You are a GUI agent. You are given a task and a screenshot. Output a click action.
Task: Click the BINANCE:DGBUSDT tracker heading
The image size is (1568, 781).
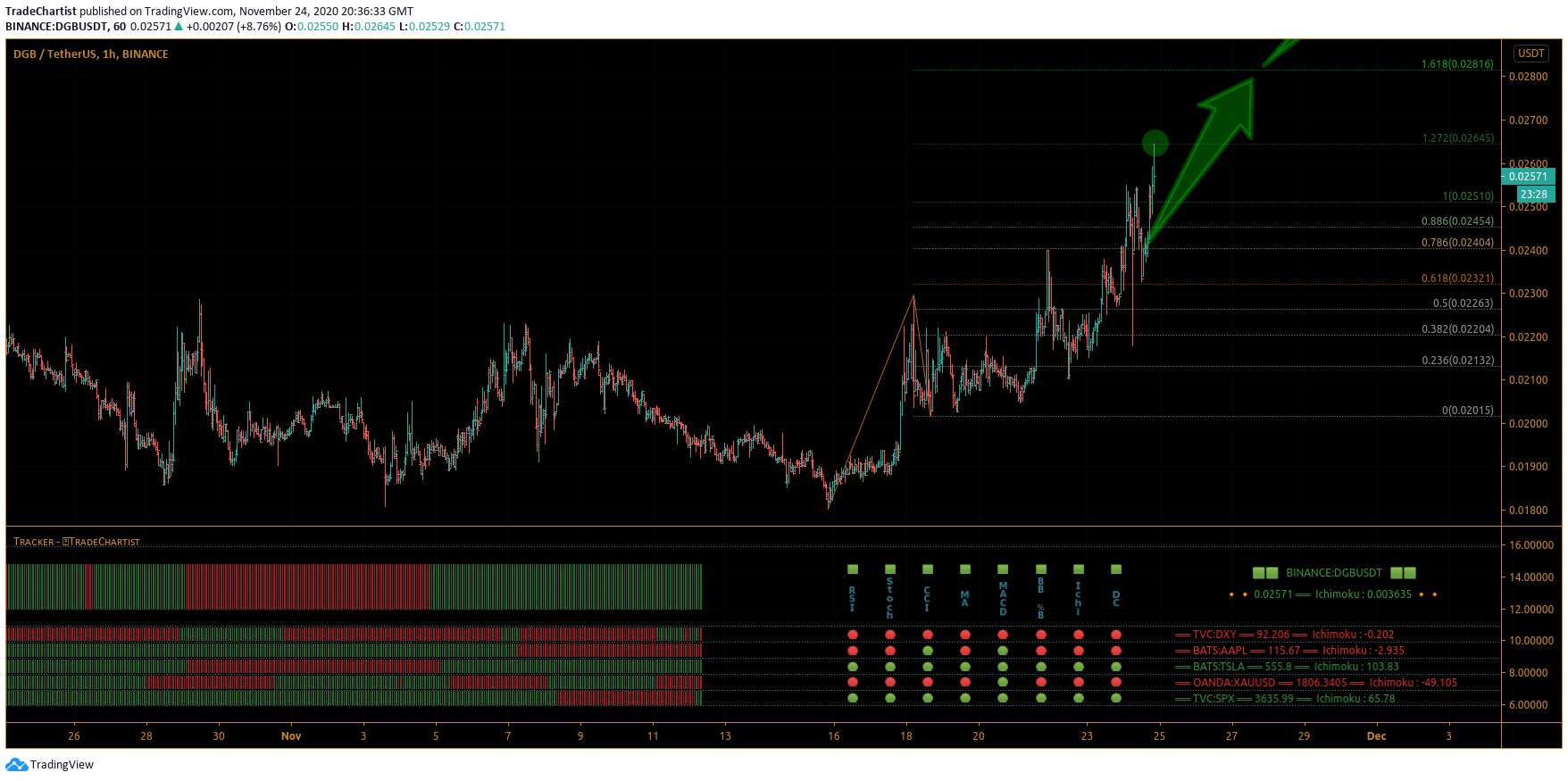coord(1334,573)
